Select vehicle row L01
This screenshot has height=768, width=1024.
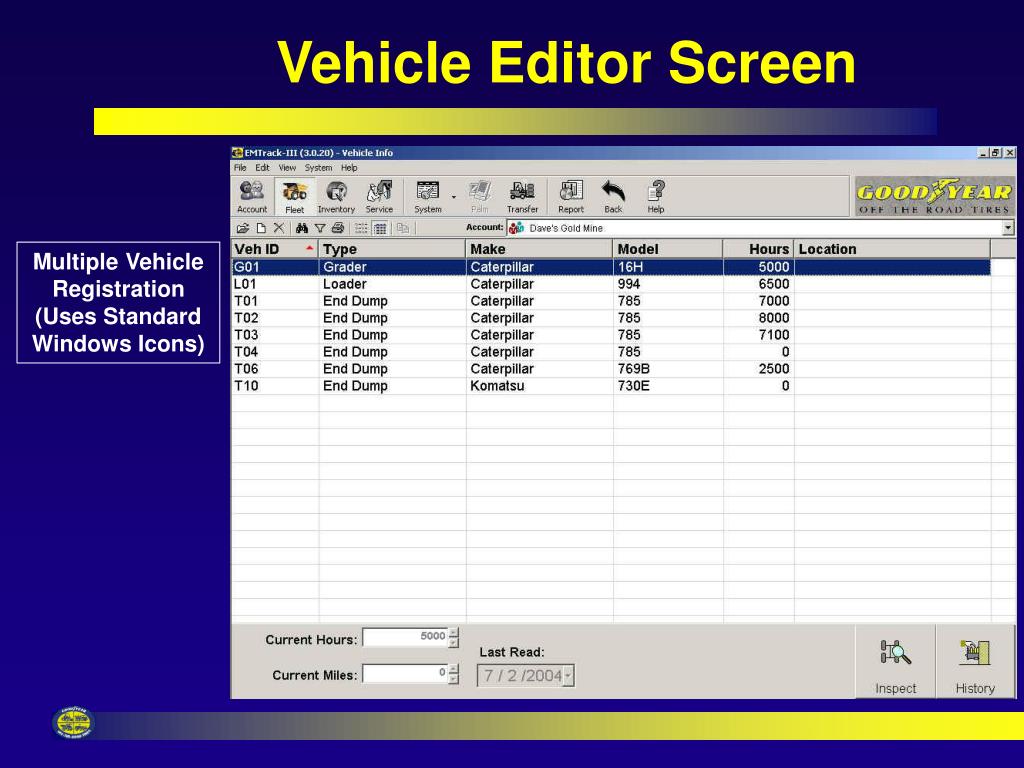pos(611,284)
